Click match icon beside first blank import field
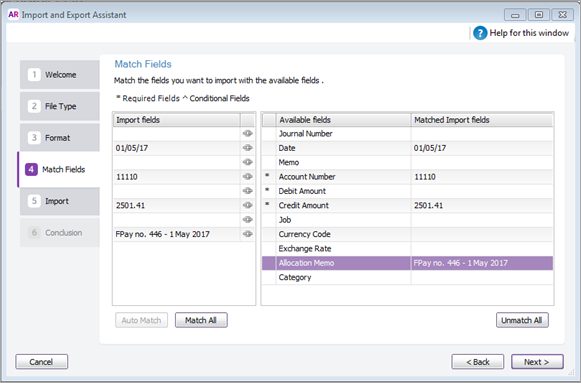 (x=248, y=133)
